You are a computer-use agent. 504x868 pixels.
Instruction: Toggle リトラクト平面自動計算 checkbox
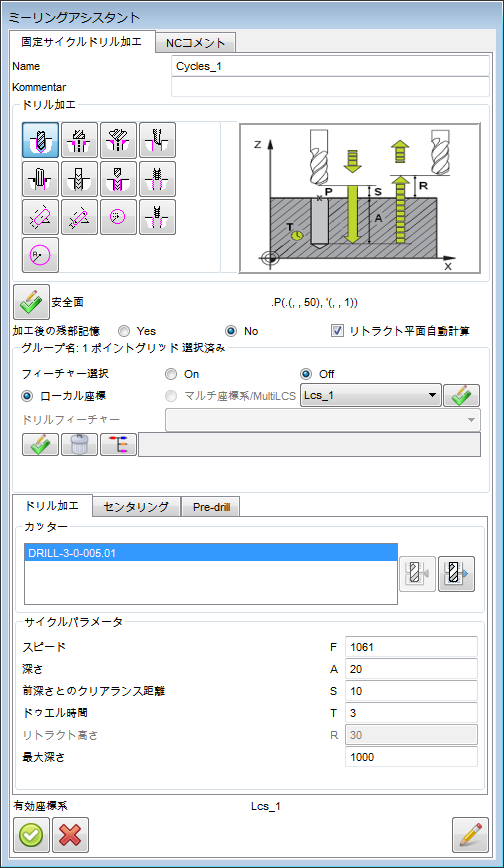click(x=337, y=331)
